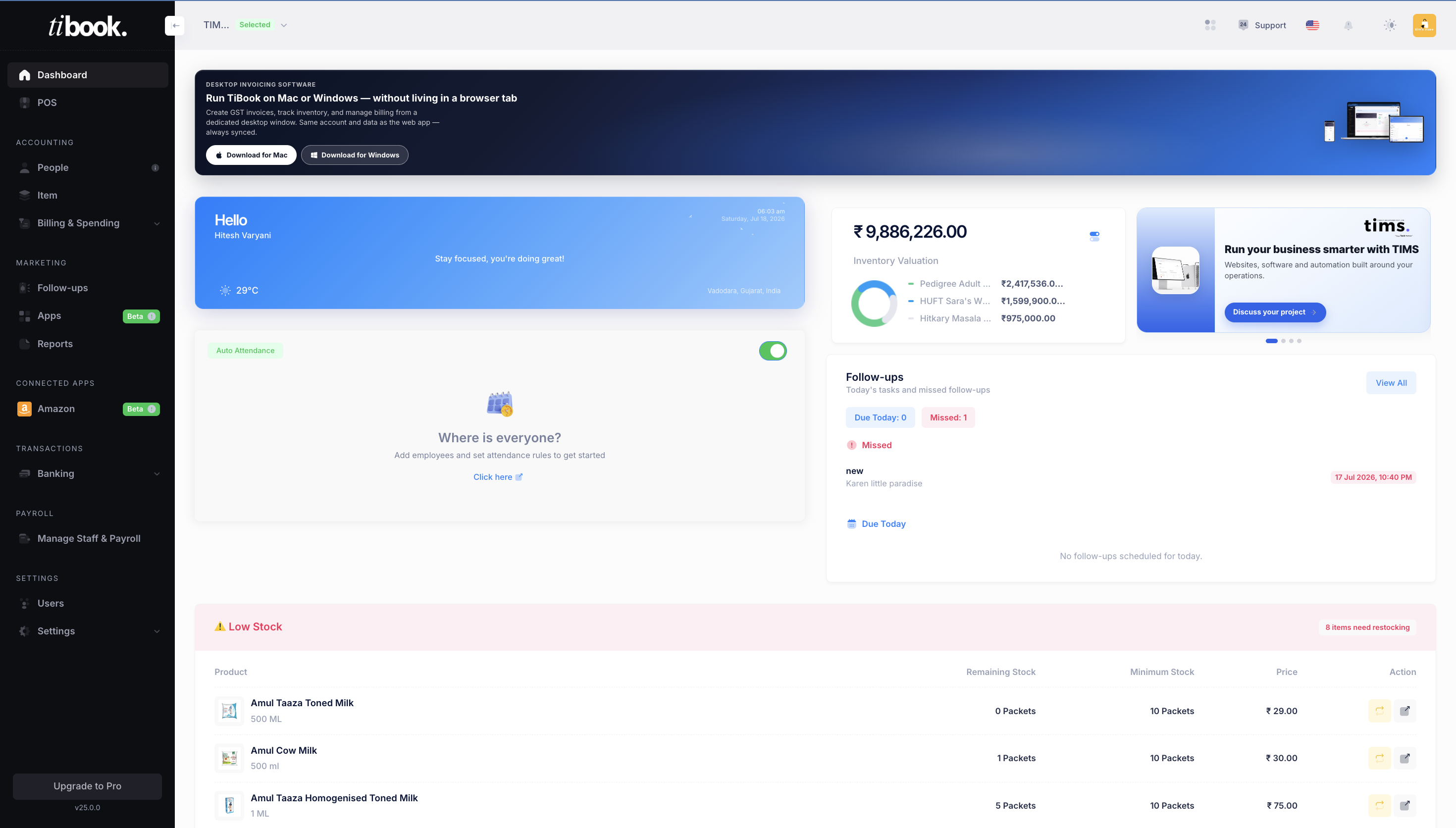The image size is (1456, 828).
Task: Toggle the Inventory Valuation view switch
Action: pyautogui.click(x=1094, y=236)
